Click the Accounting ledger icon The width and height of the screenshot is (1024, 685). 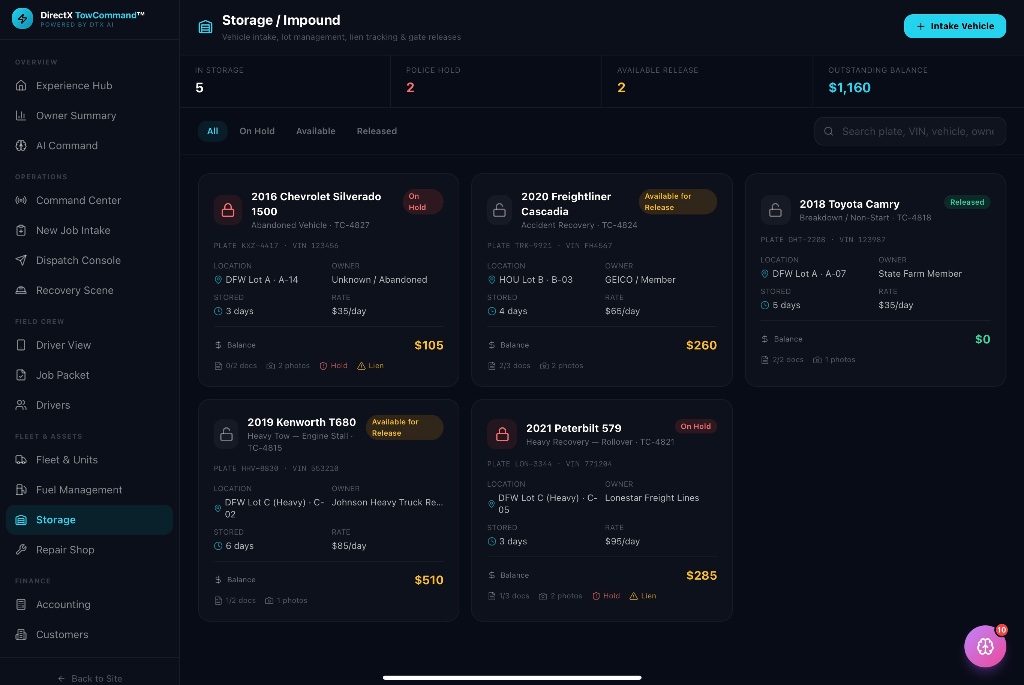tap(21, 605)
